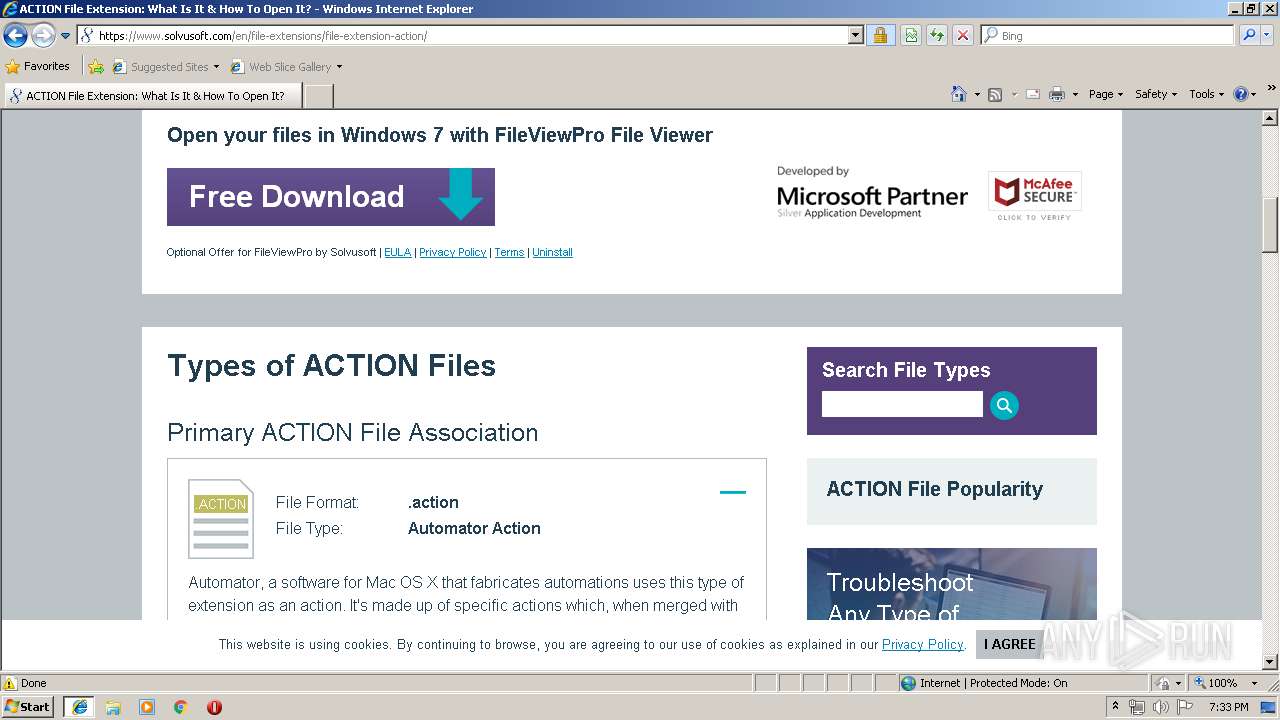Open a new blank tab
Image resolution: width=1280 pixels, height=720 pixels.
click(x=318, y=96)
